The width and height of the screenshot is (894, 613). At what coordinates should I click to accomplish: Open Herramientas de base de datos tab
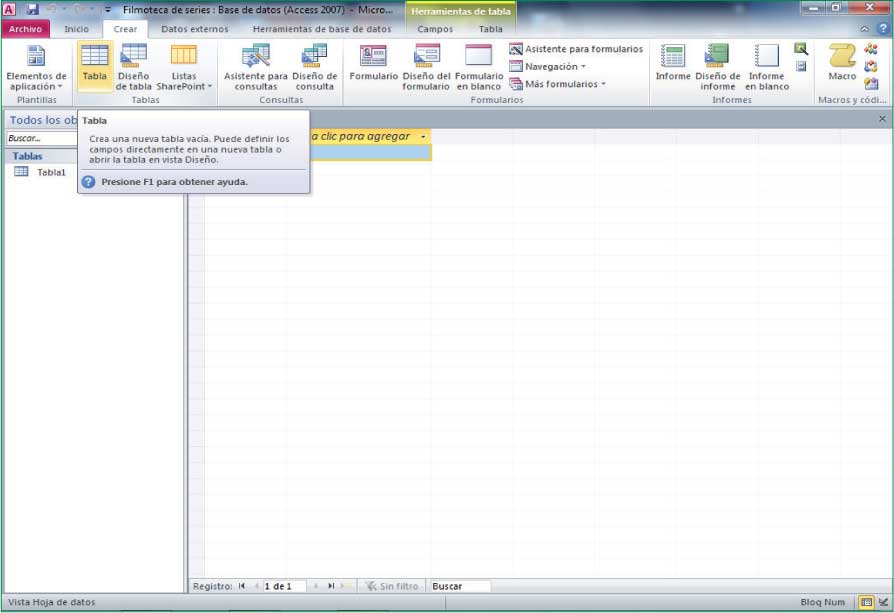322,29
